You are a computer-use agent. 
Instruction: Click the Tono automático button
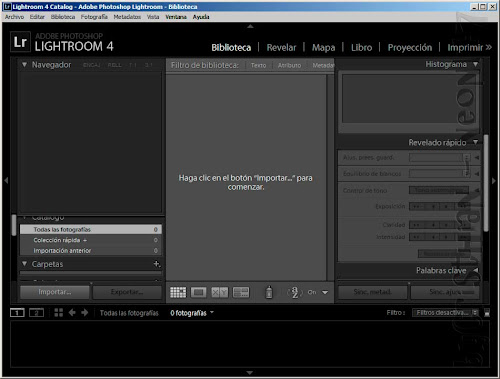439,190
